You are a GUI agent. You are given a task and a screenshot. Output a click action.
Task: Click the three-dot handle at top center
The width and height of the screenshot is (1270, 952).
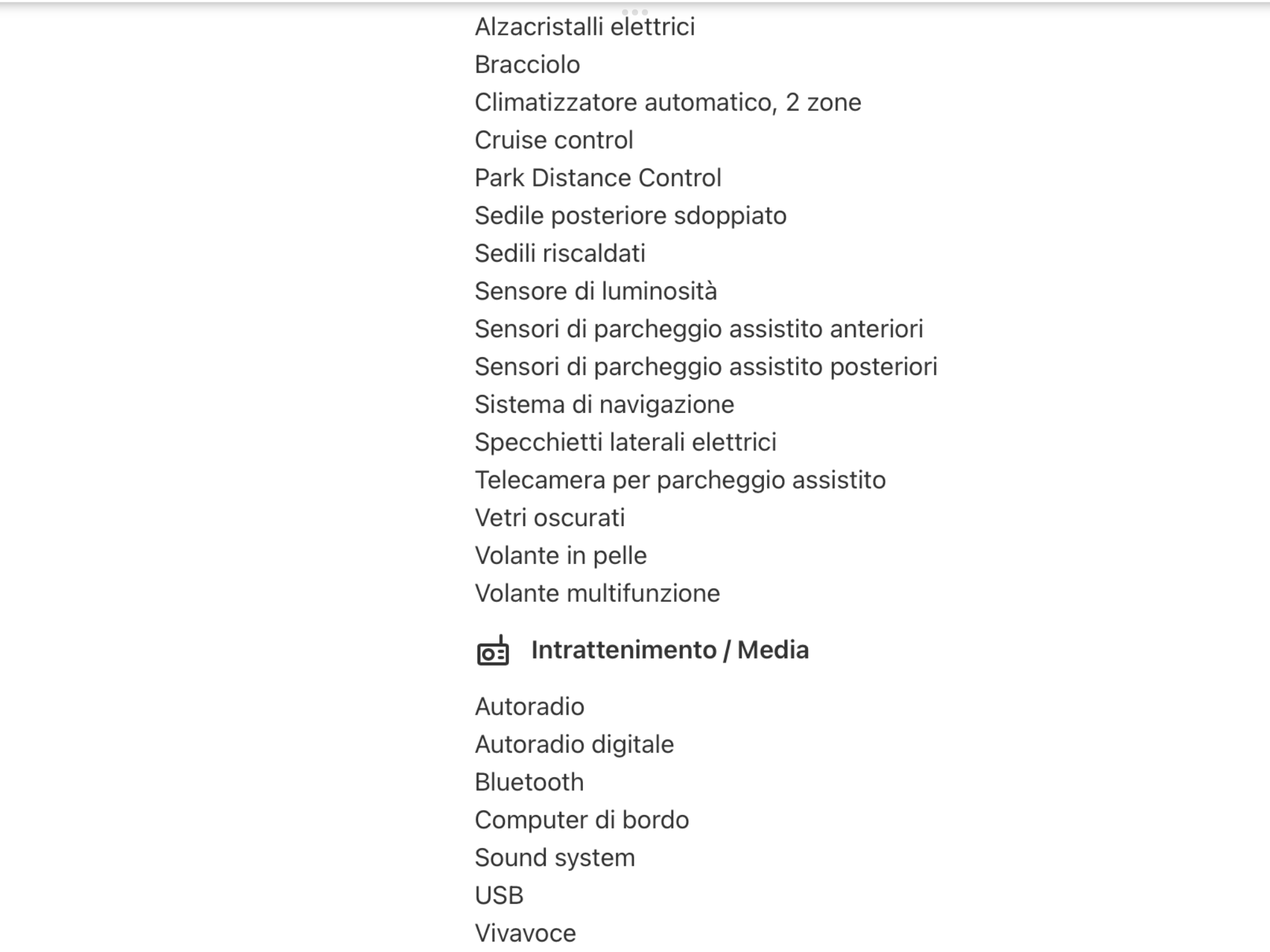click(634, 12)
